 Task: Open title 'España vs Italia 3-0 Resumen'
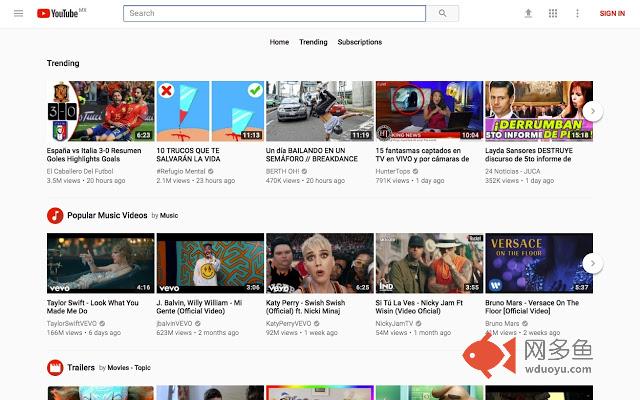coord(94,155)
